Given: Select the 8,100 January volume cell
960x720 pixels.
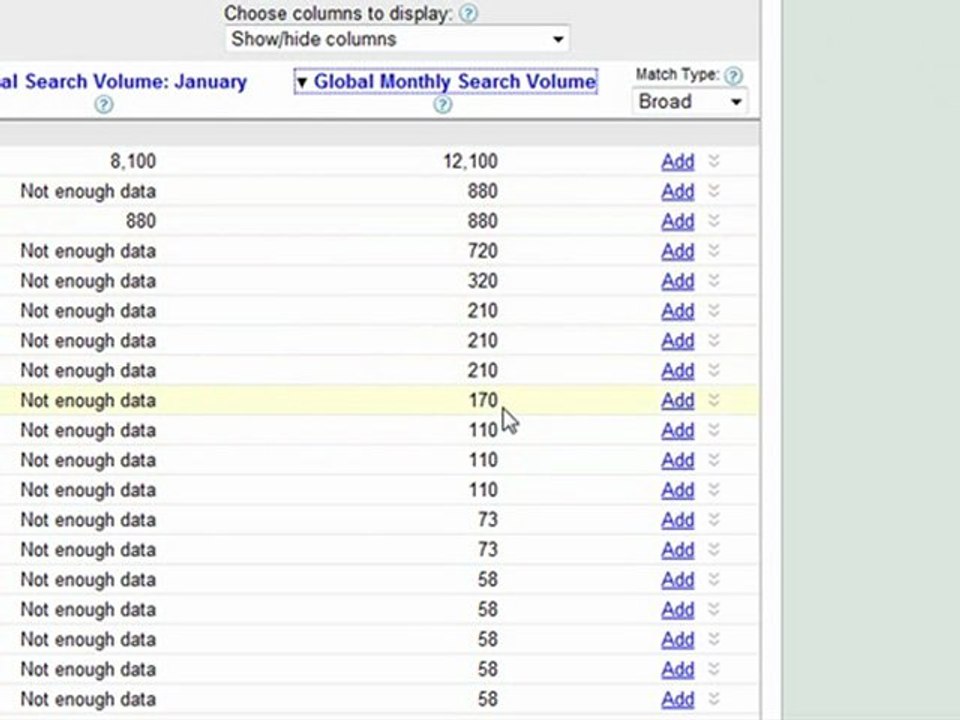Looking at the screenshot, I should [133, 162].
